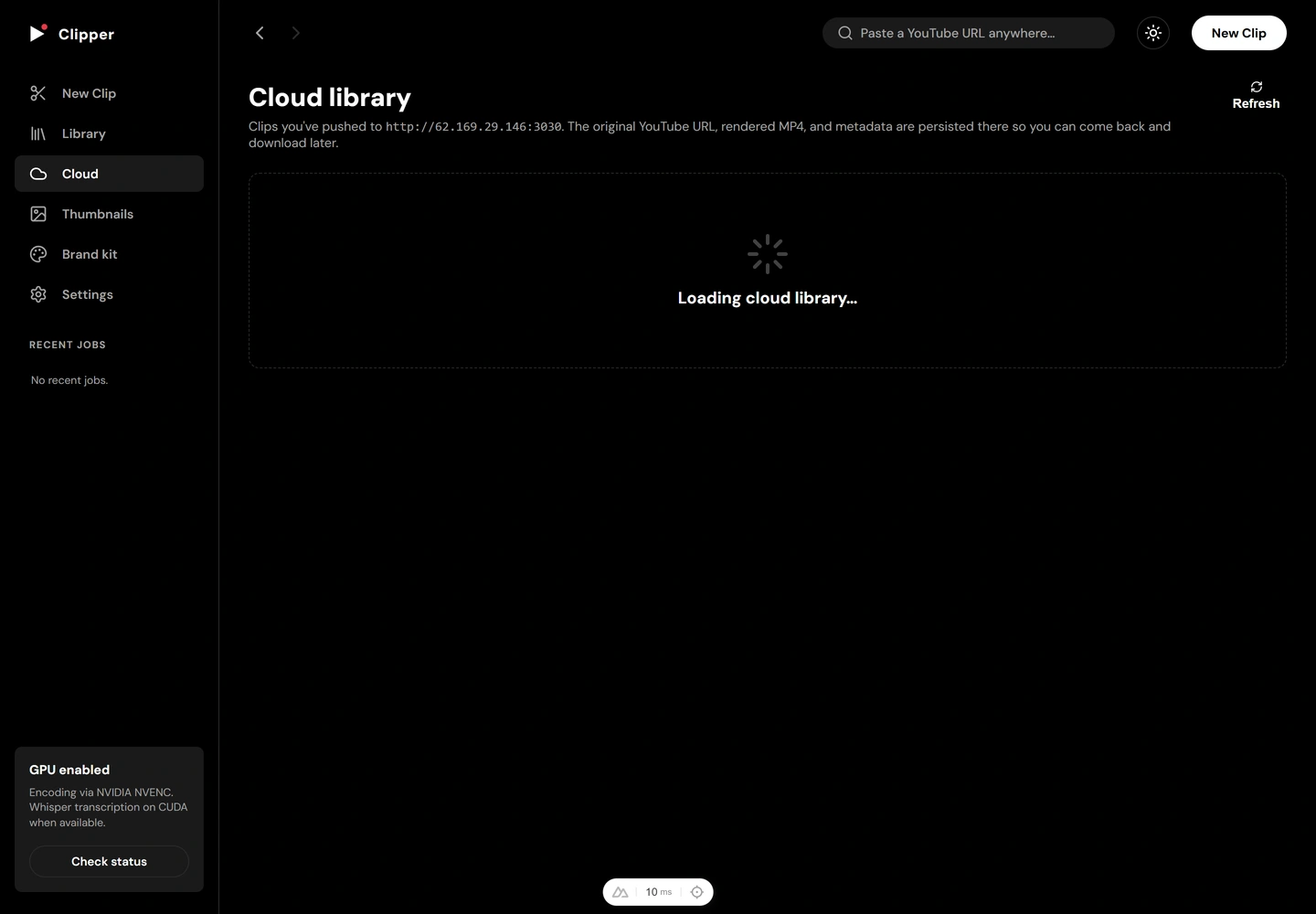Click the "10 ms" timing readout
Image resolution: width=1316 pixels, height=914 pixels.
(659, 892)
